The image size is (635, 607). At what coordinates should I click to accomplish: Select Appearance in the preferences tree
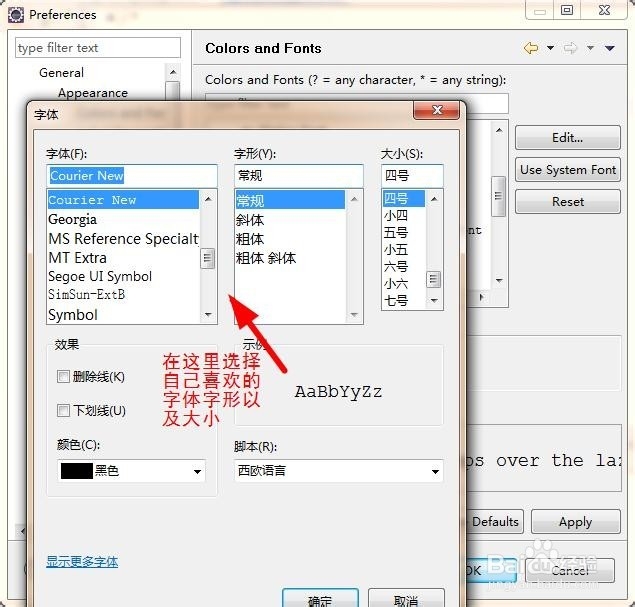[93, 93]
